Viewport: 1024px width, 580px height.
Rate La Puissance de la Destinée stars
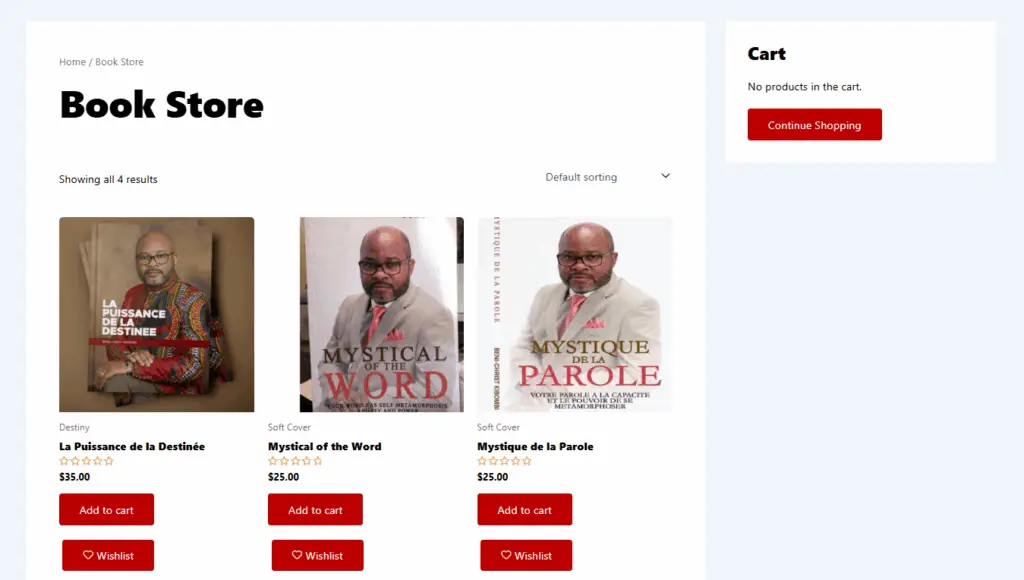tap(86, 461)
